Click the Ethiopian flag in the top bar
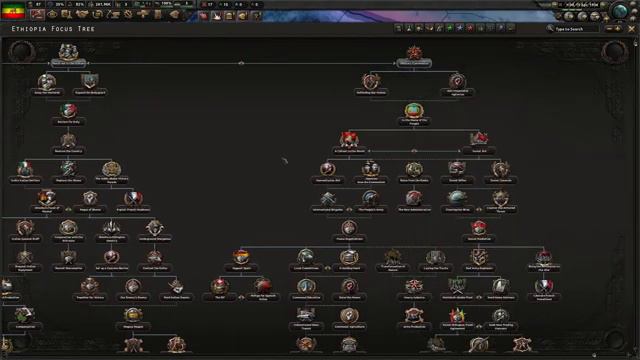The height and width of the screenshot is (360, 640). point(13,11)
